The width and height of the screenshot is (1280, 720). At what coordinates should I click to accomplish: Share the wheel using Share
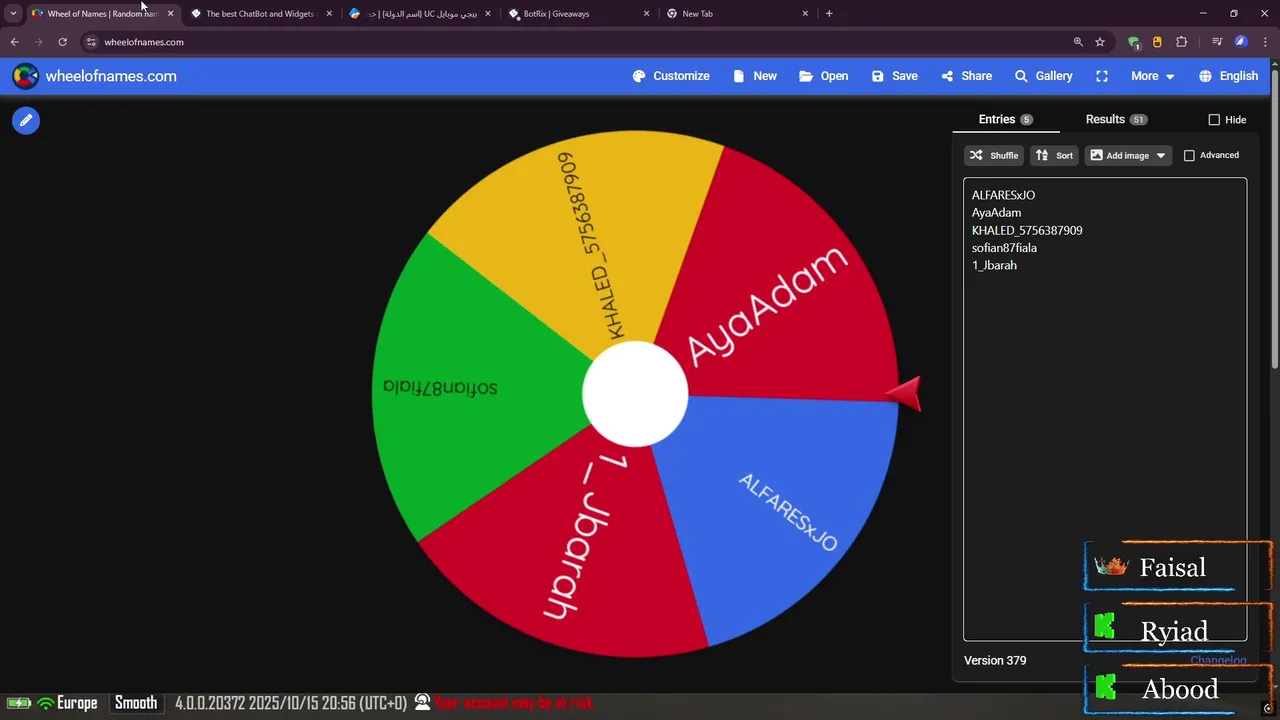coord(967,76)
